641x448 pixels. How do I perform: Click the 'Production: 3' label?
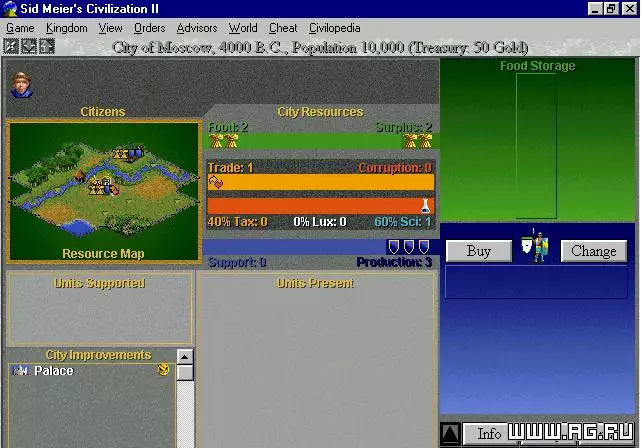point(394,262)
